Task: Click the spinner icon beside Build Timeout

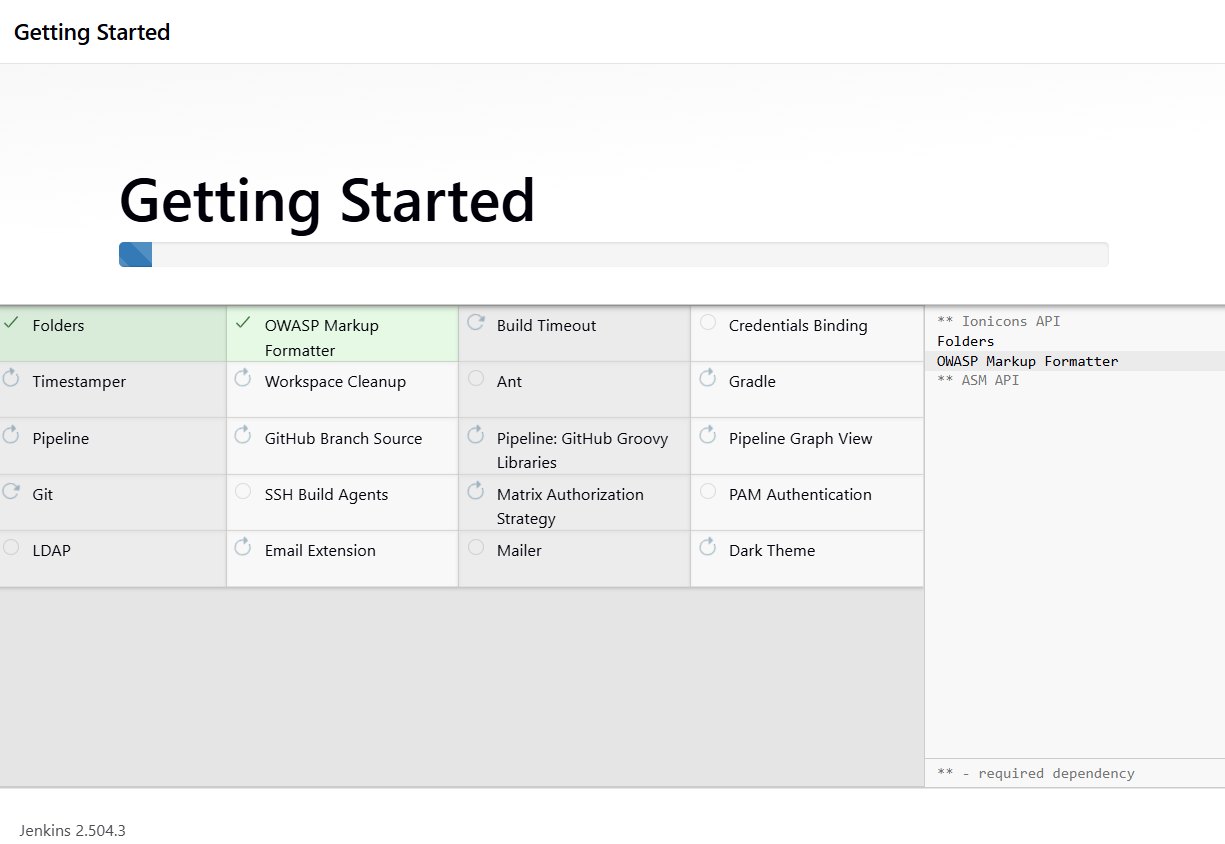Action: [x=476, y=323]
